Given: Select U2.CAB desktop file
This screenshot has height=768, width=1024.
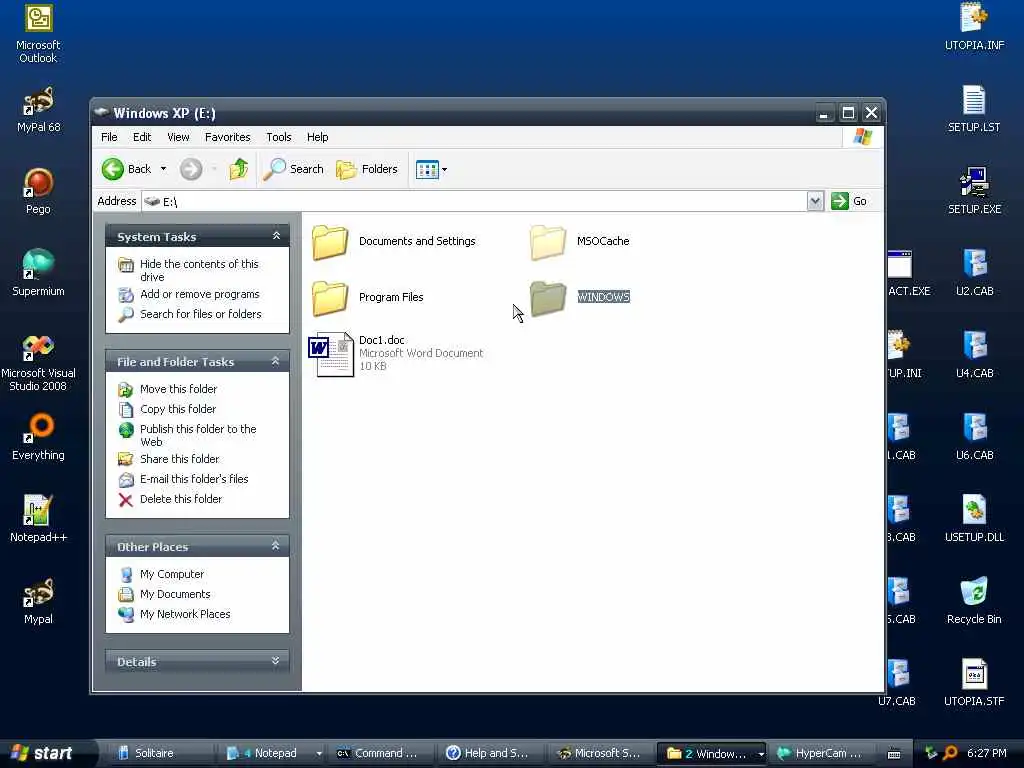Looking at the screenshot, I should point(974,274).
